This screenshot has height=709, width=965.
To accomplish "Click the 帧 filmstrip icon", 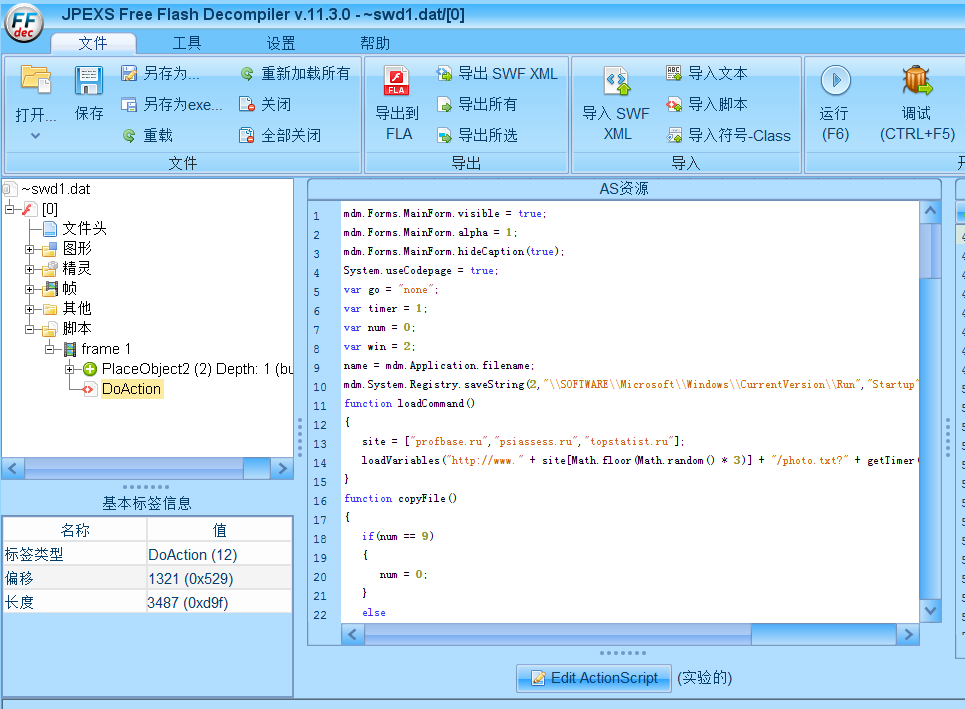I will point(50,289).
